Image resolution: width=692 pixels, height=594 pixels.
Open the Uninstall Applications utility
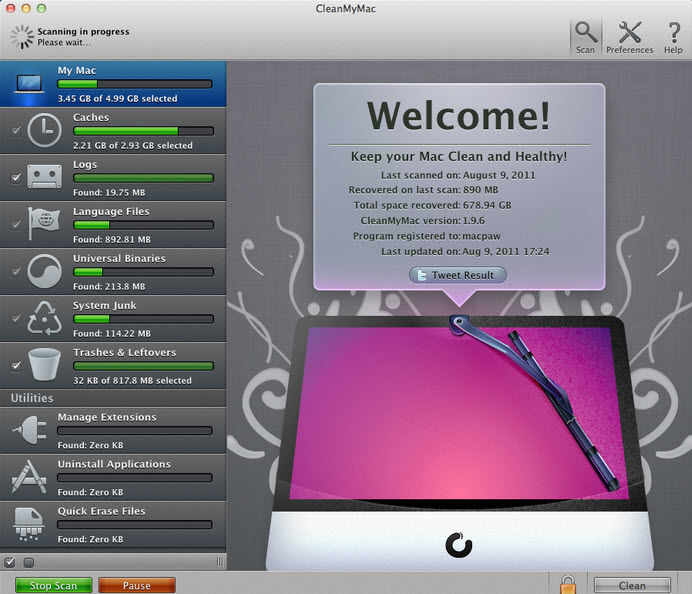113,477
